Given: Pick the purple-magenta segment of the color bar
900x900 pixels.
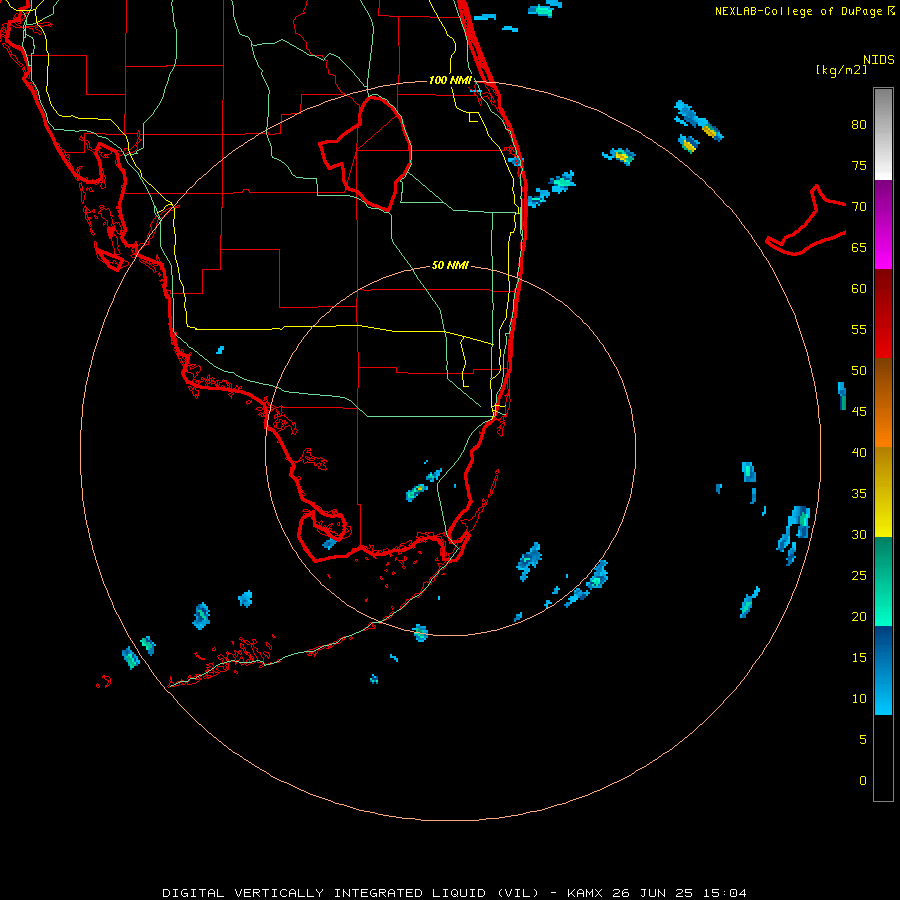Looking at the screenshot, I should click(x=883, y=225).
